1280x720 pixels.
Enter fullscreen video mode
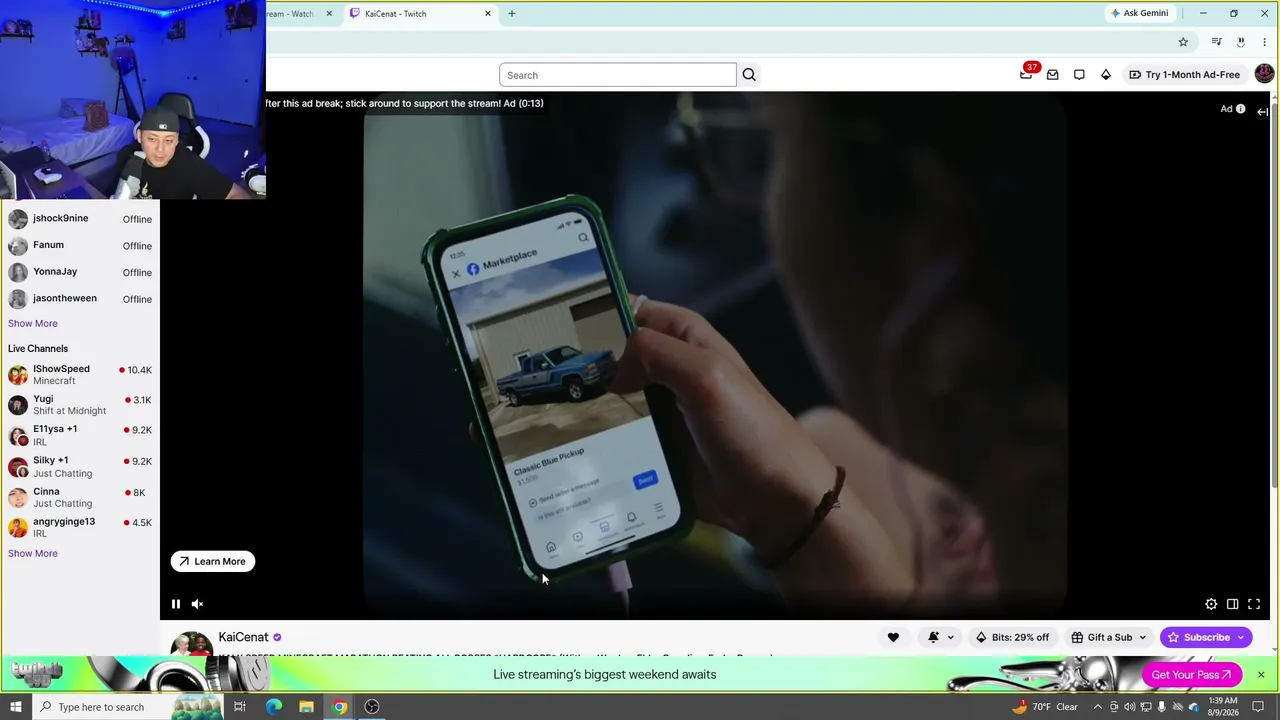pyautogui.click(x=1254, y=604)
